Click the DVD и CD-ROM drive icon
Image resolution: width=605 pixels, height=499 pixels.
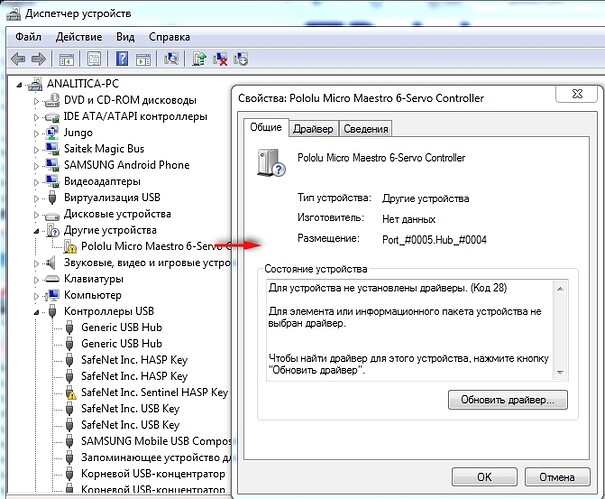(x=53, y=100)
